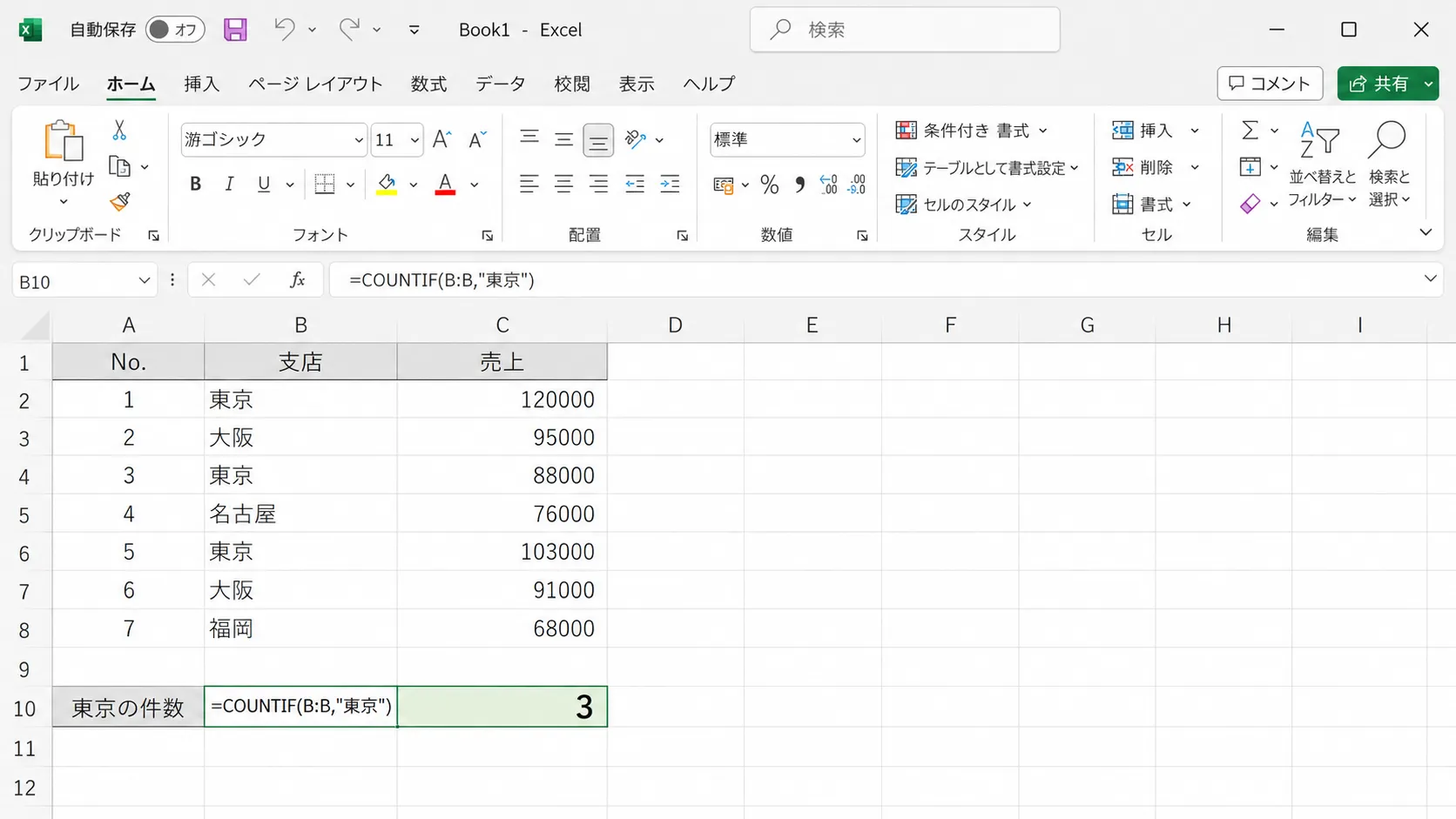Center text horizontally icon
Viewport: 1456px width, 819px height.
coord(563,184)
